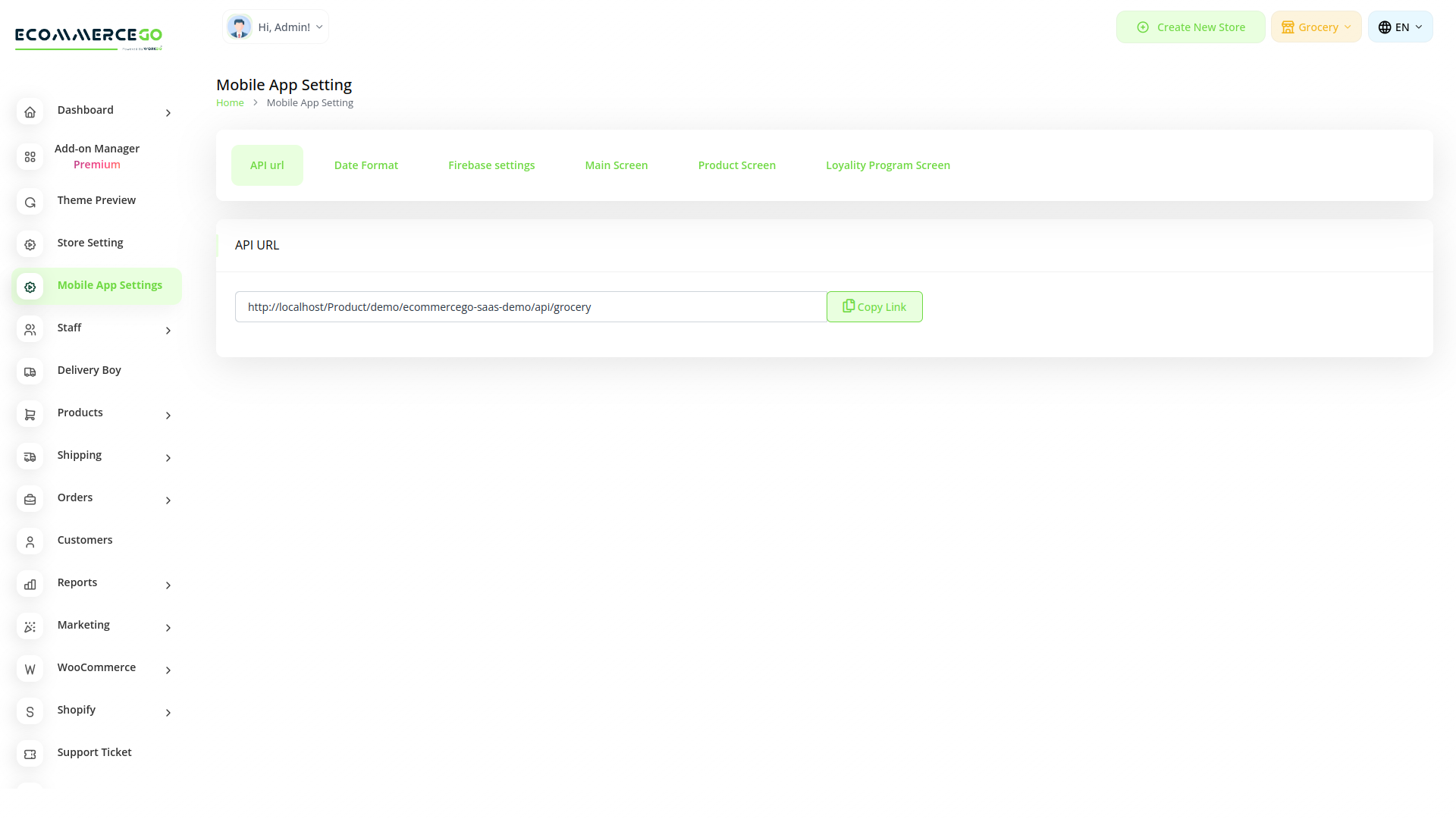Open the Shopify icon in sidebar
This screenshot has height=819, width=1456.
[30, 711]
